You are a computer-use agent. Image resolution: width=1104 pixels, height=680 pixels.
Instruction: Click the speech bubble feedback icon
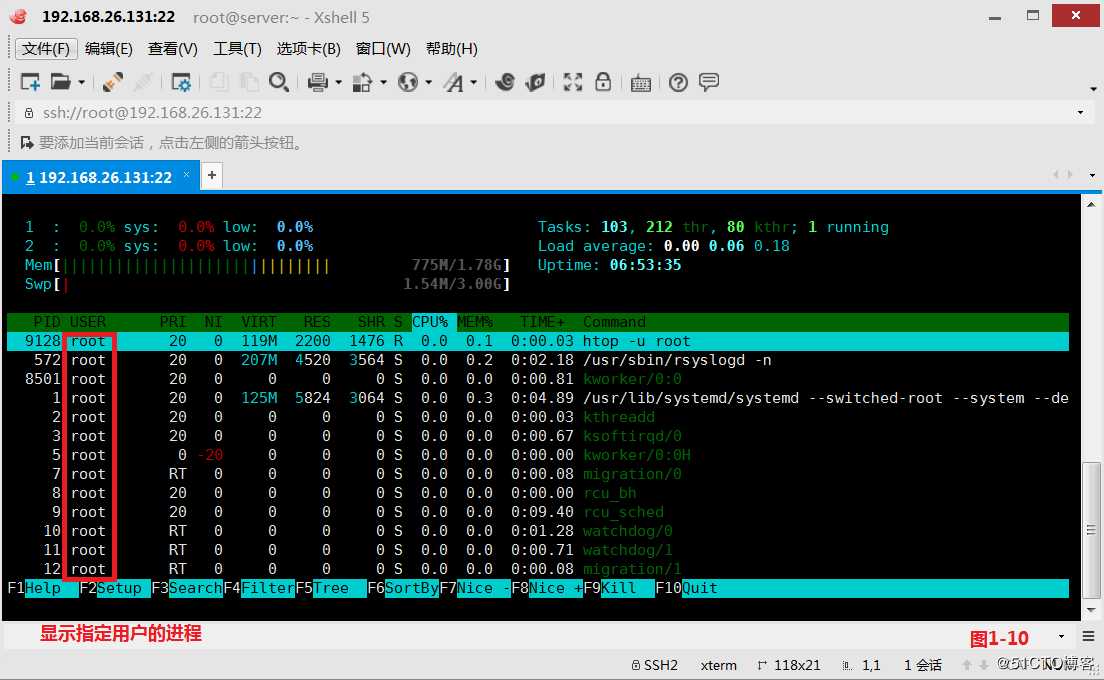(709, 82)
